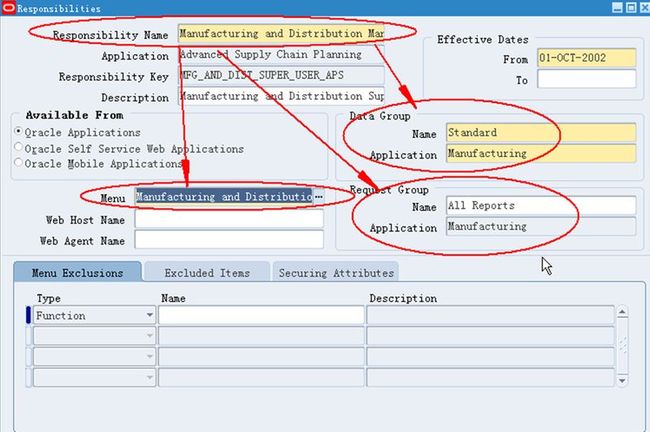Maximize the Responsibilities window
This screenshot has height=432, width=650.
[631, 7]
